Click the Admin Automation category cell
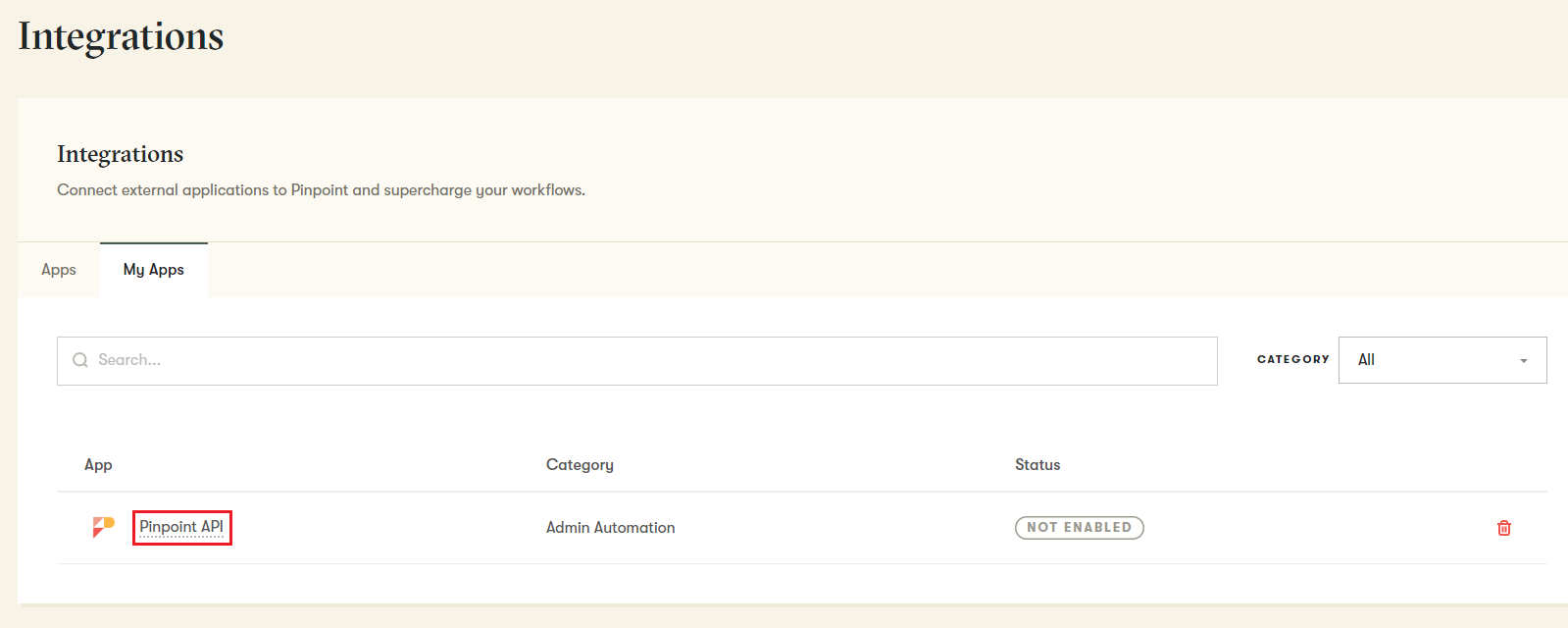The width and height of the screenshot is (1568, 628). tap(611, 528)
